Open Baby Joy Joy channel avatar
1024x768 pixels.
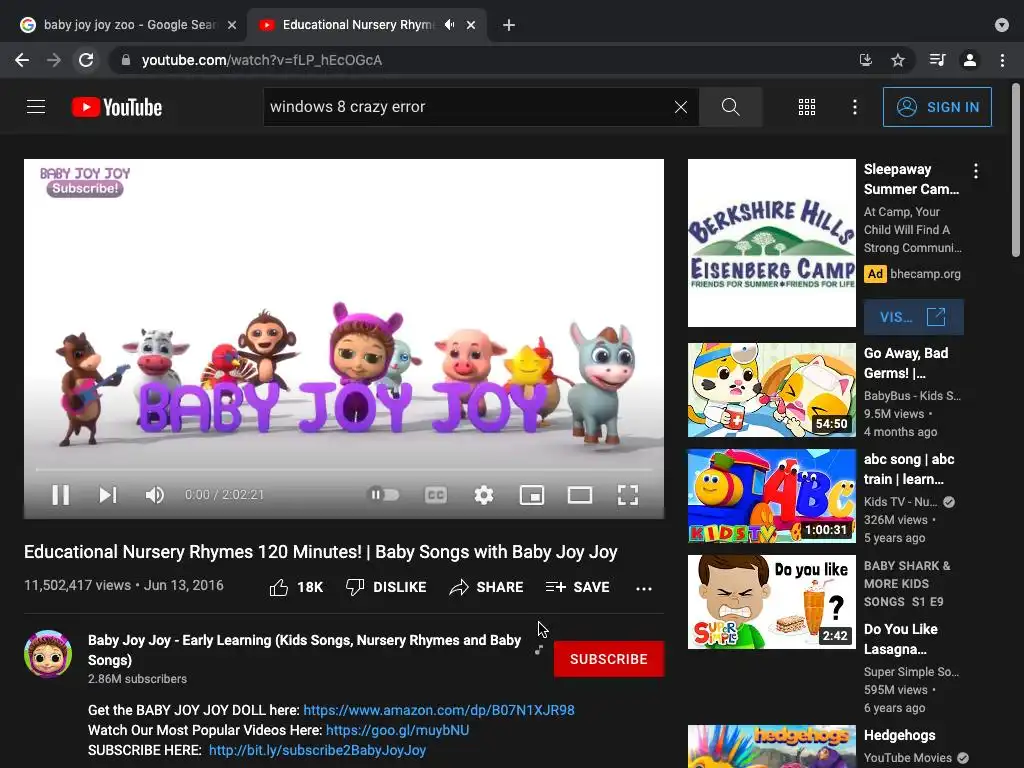(48, 654)
